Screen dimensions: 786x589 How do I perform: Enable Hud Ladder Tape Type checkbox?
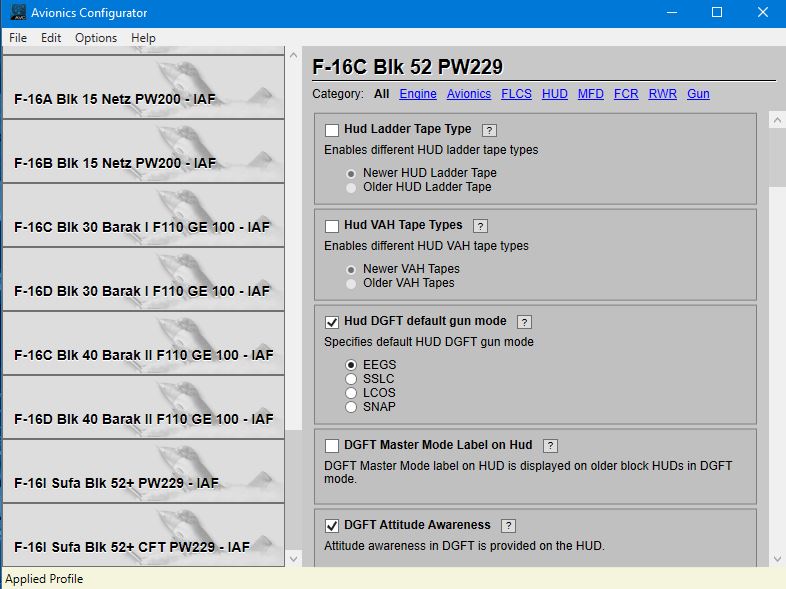331,130
